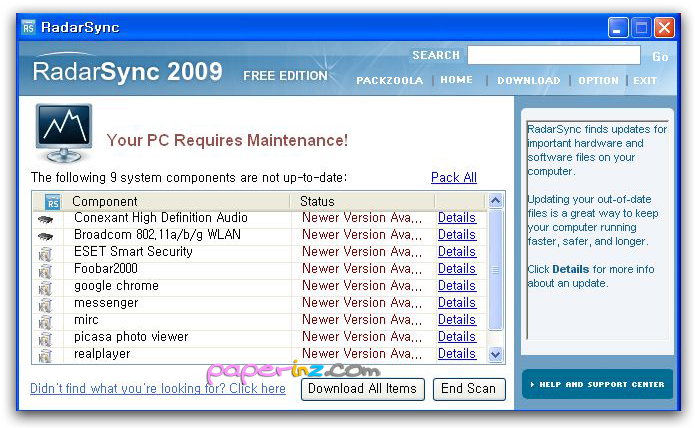
Task: Click Newer Version status for mirc
Action: point(362,319)
